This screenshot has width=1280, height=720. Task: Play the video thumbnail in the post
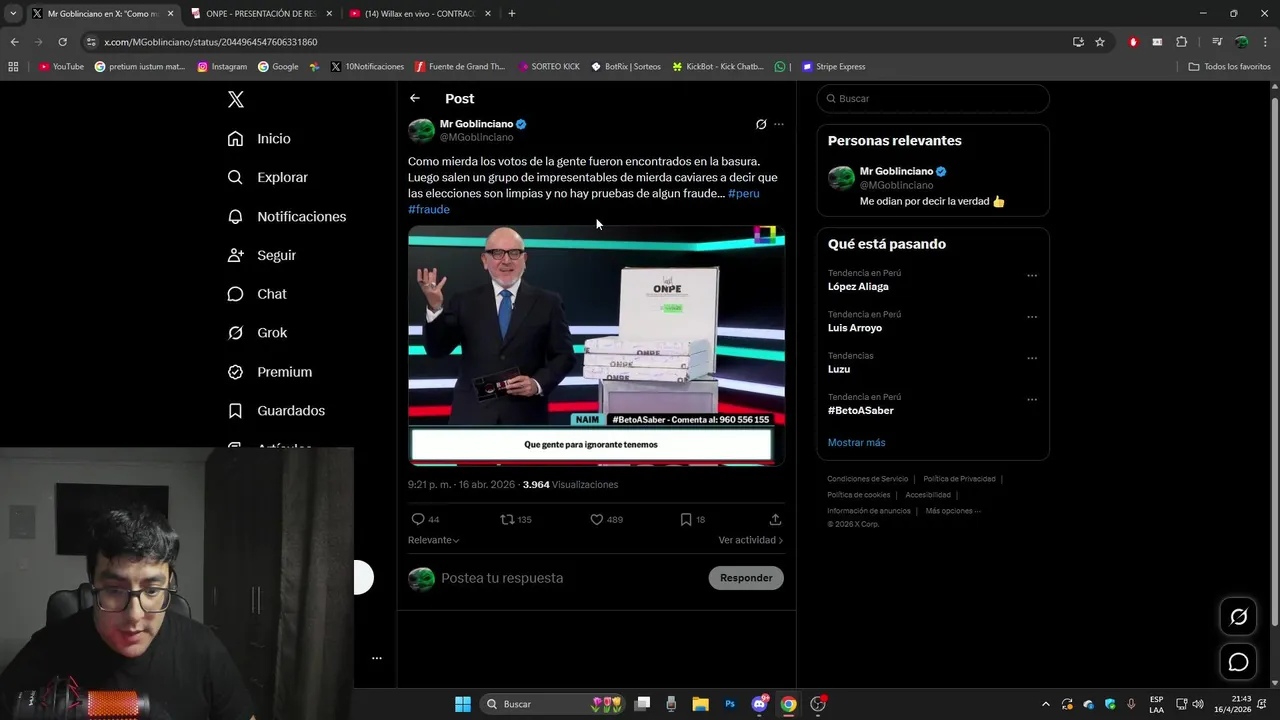point(596,346)
